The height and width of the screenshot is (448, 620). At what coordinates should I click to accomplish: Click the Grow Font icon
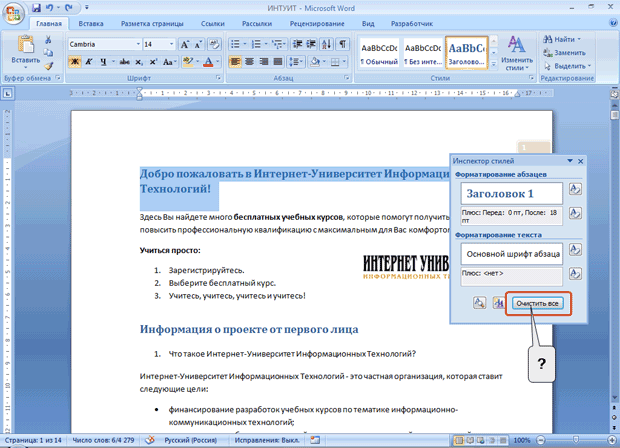coord(185,44)
